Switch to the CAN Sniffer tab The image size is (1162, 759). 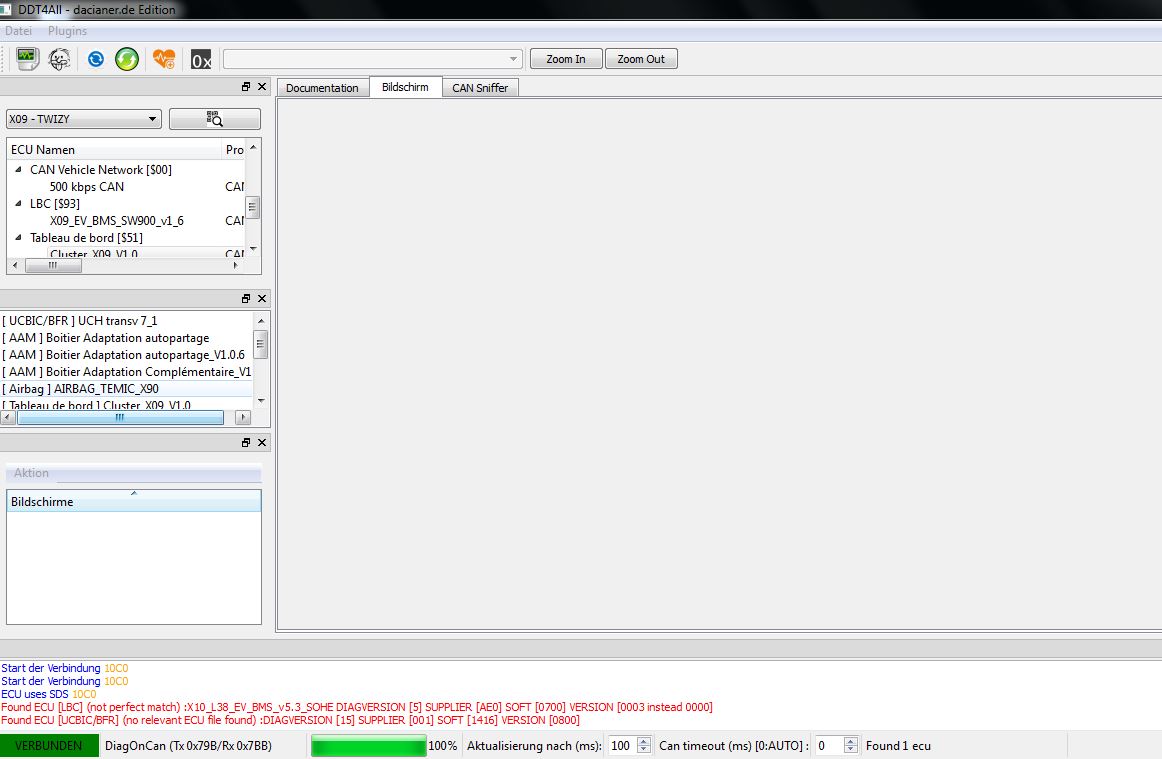click(x=480, y=88)
